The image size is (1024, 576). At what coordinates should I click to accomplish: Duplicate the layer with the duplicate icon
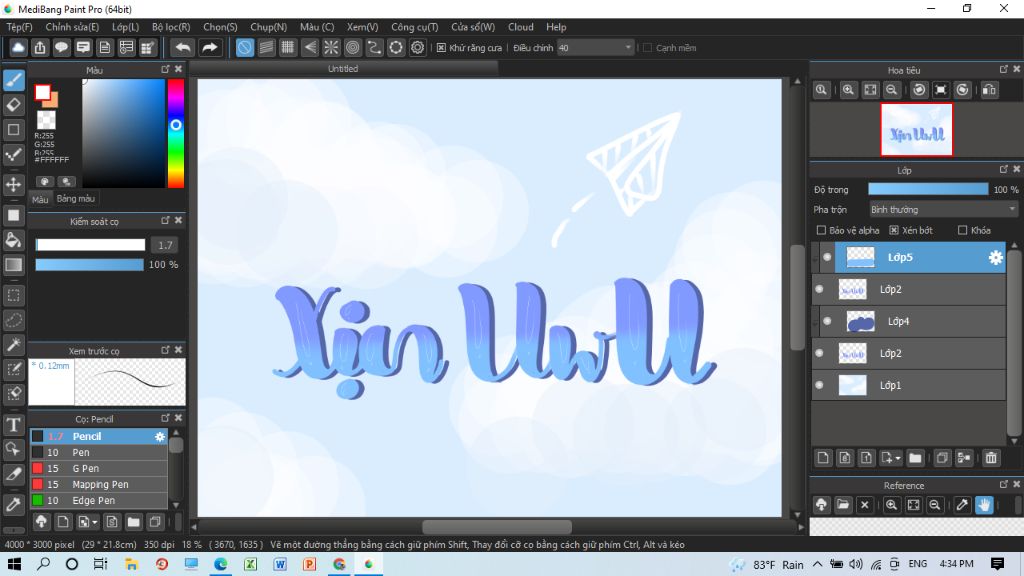point(942,458)
